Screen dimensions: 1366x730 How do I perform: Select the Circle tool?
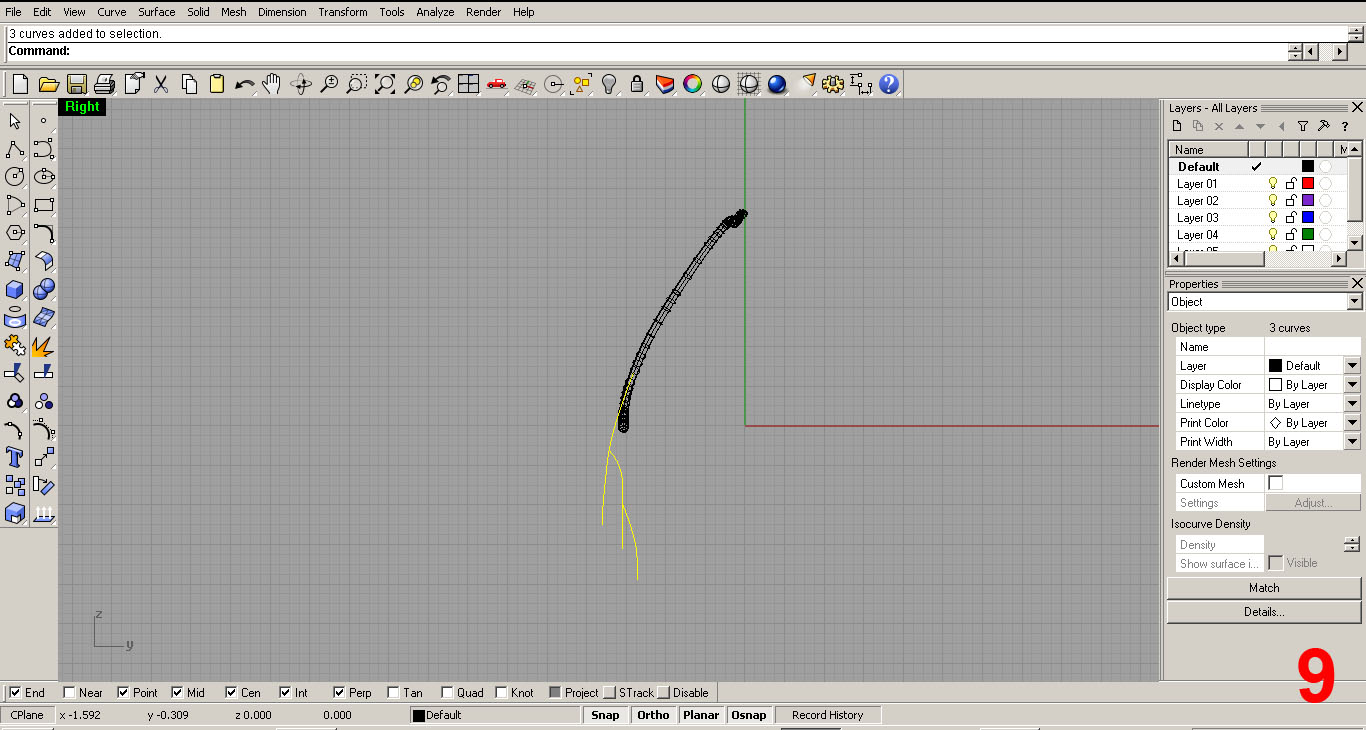pos(15,177)
